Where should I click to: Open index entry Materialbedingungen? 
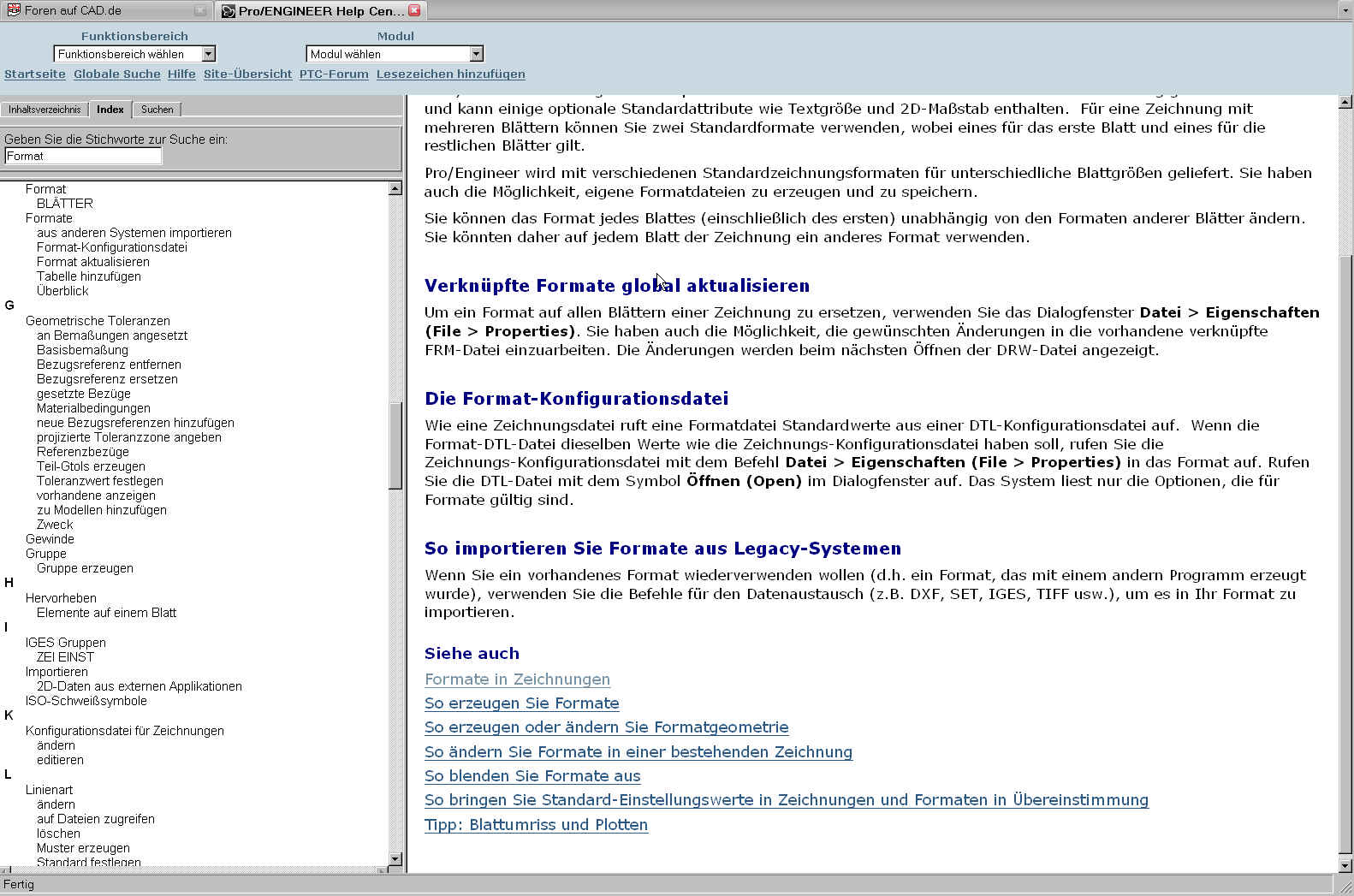(93, 408)
